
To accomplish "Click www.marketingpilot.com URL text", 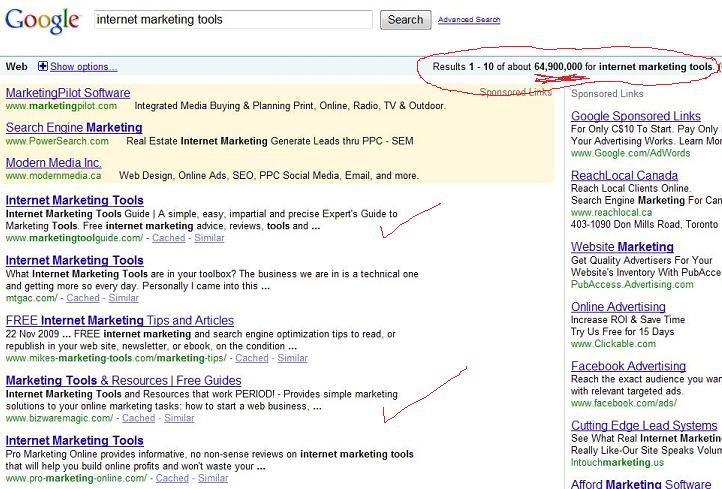I will tap(61, 106).
